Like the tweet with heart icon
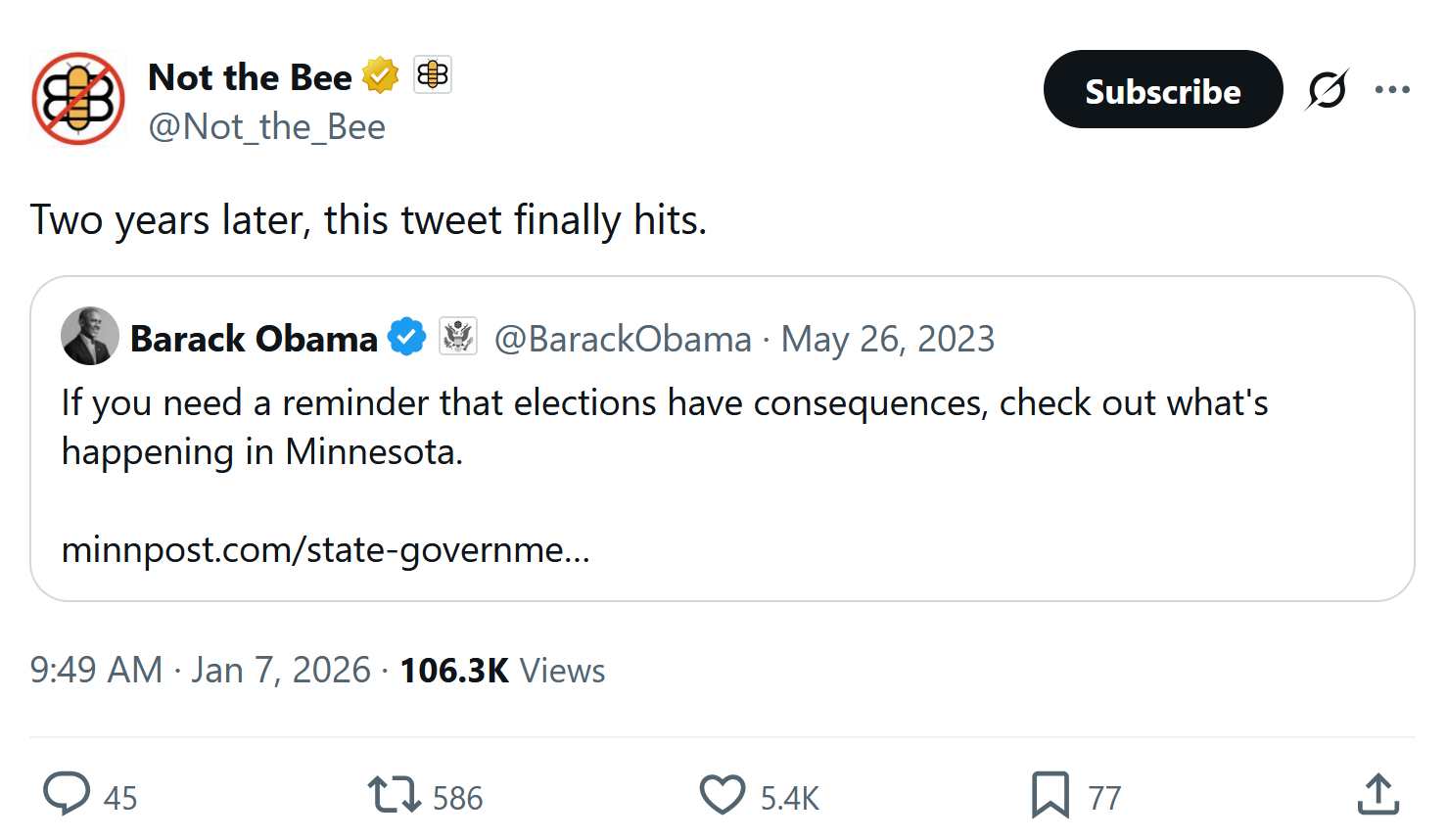This screenshot has height=840, width=1447. pyautogui.click(x=723, y=794)
